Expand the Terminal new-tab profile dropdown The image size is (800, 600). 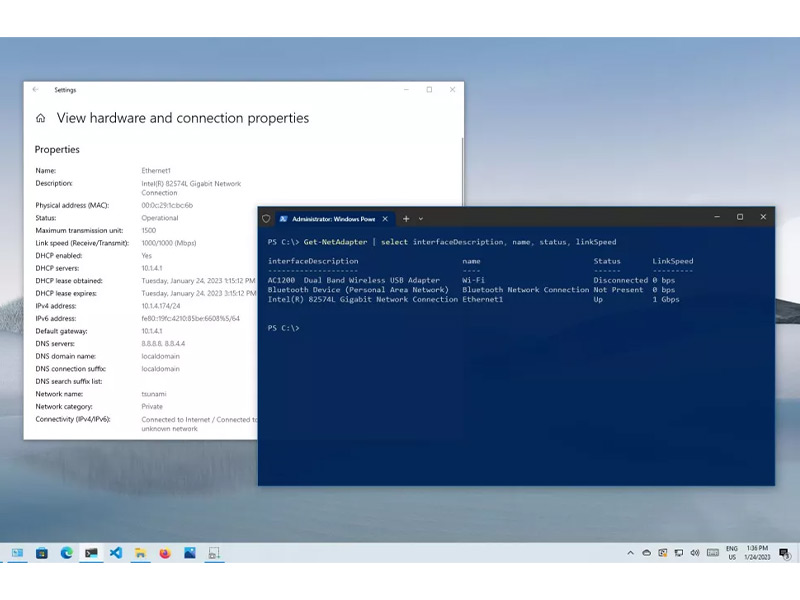pos(421,219)
